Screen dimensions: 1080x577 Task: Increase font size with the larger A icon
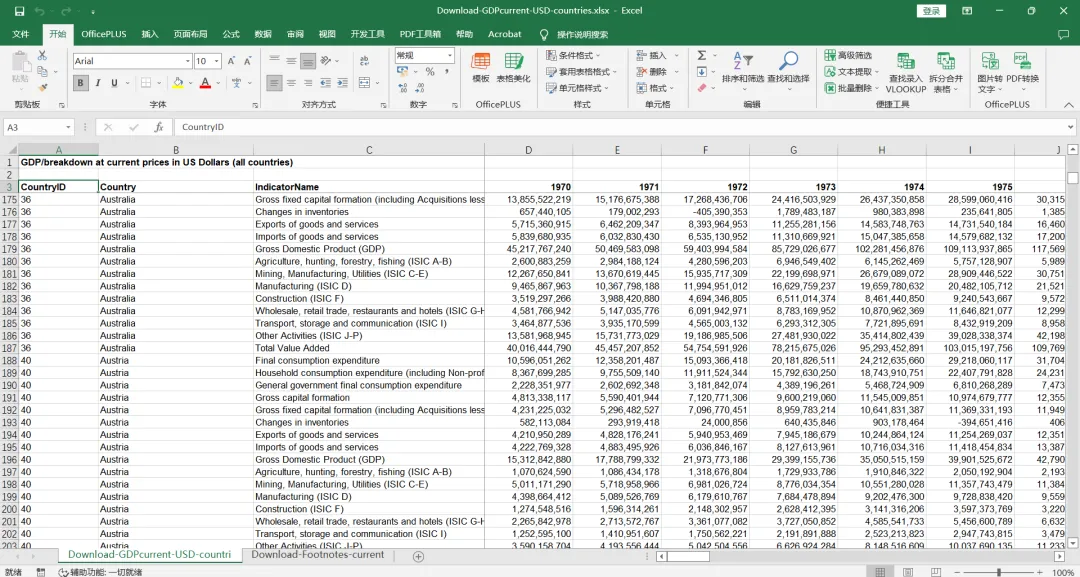click(231, 61)
